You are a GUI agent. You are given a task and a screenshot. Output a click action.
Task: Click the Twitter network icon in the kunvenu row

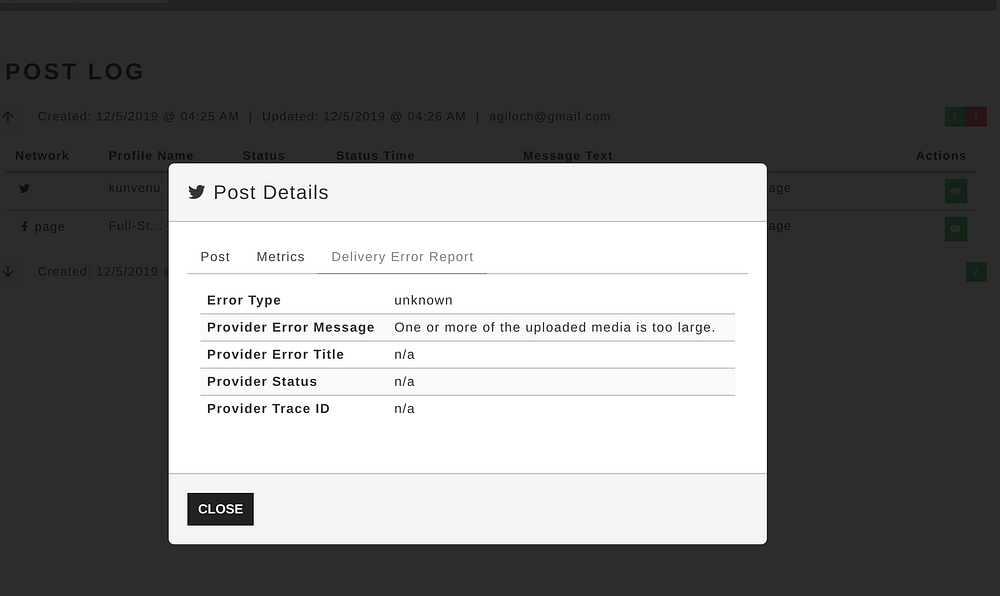[24, 188]
